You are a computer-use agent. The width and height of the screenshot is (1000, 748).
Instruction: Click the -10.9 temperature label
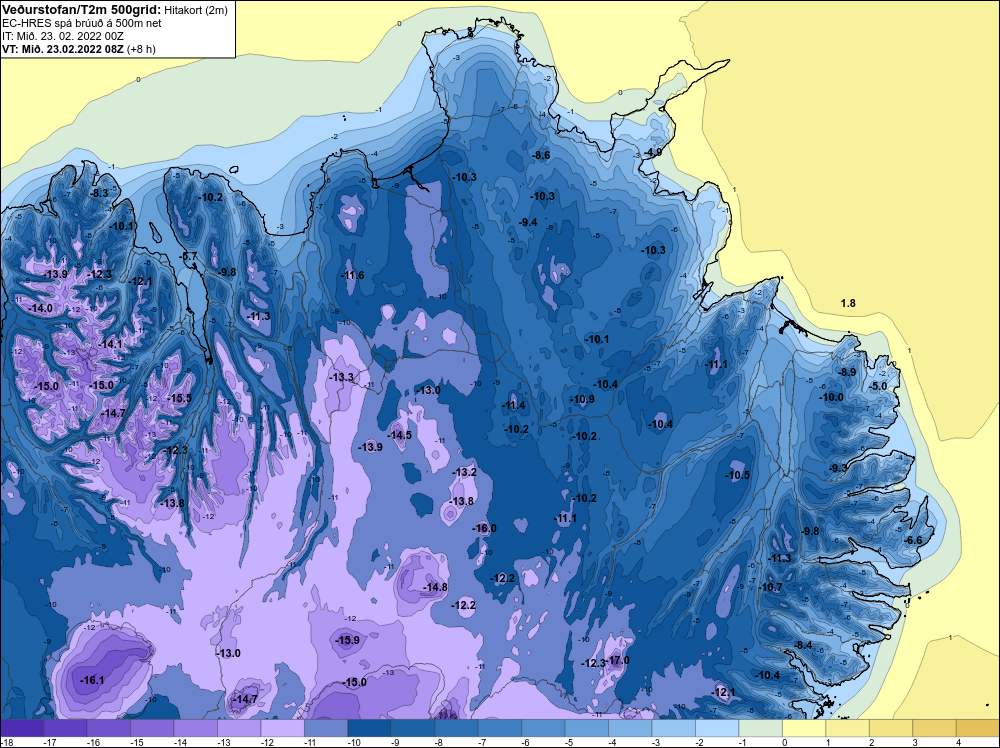[x=582, y=399]
